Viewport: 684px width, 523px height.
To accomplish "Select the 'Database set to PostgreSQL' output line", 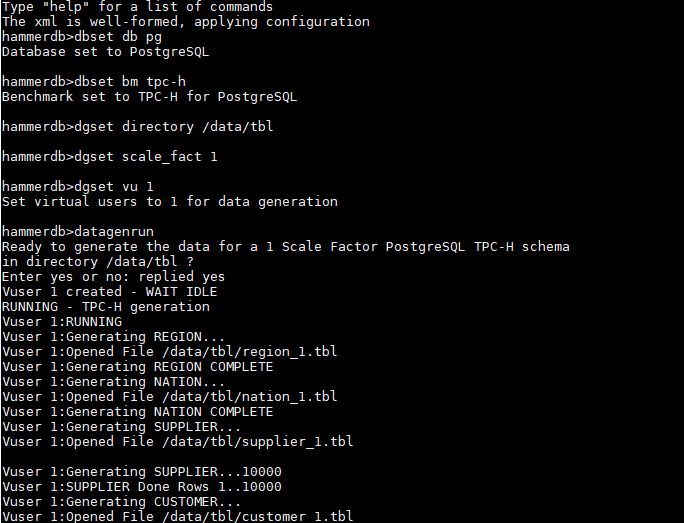I will coord(106,52).
